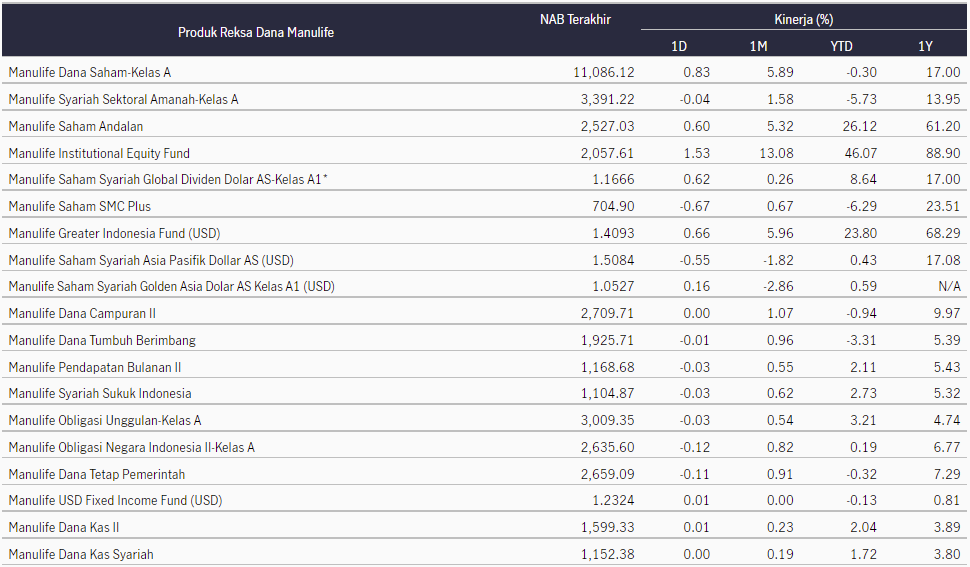Click the 1Y value 88.90
This screenshot has width=970, height=567.
pyautogui.click(x=943, y=153)
